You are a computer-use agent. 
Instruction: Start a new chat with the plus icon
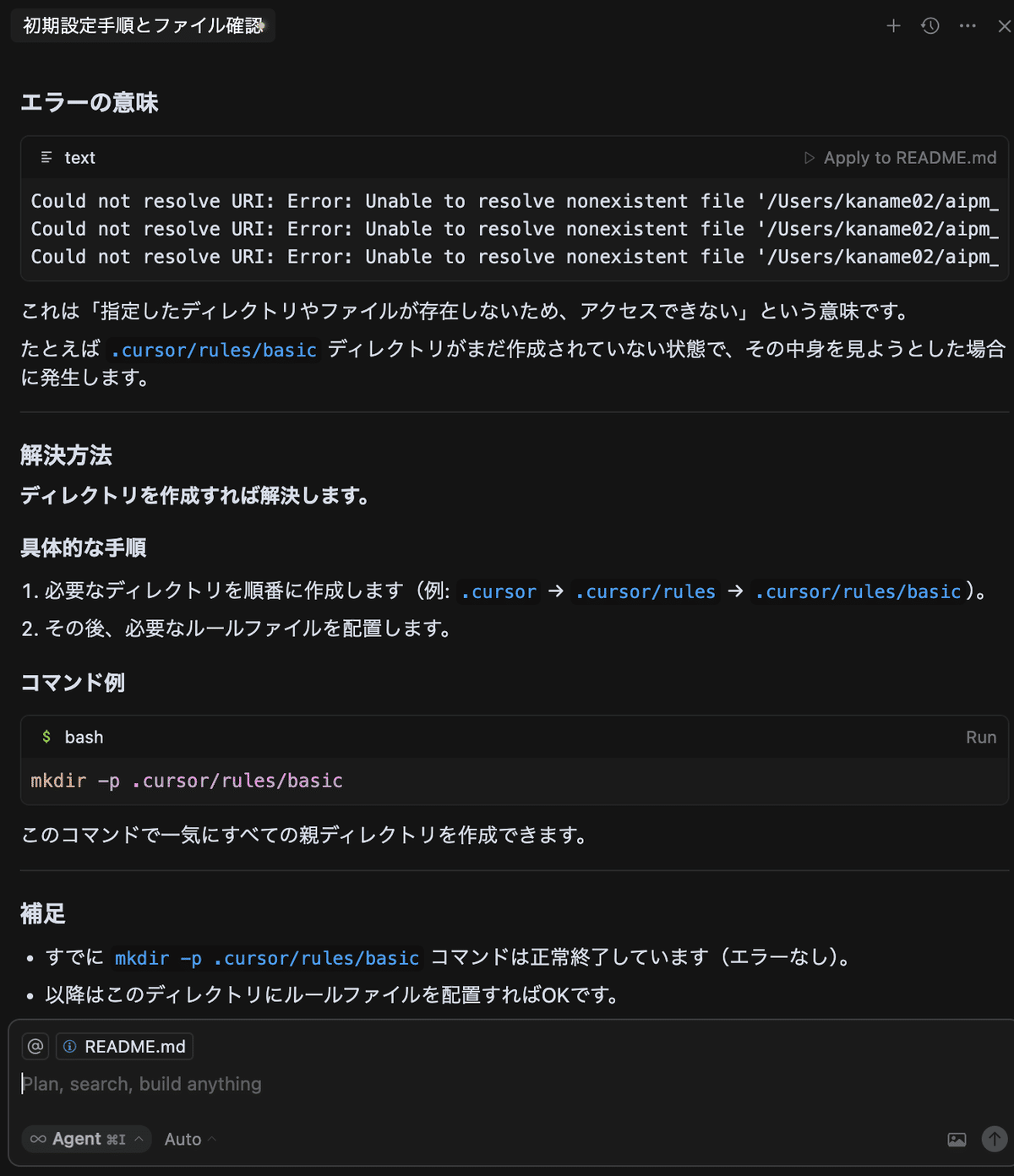point(892,25)
